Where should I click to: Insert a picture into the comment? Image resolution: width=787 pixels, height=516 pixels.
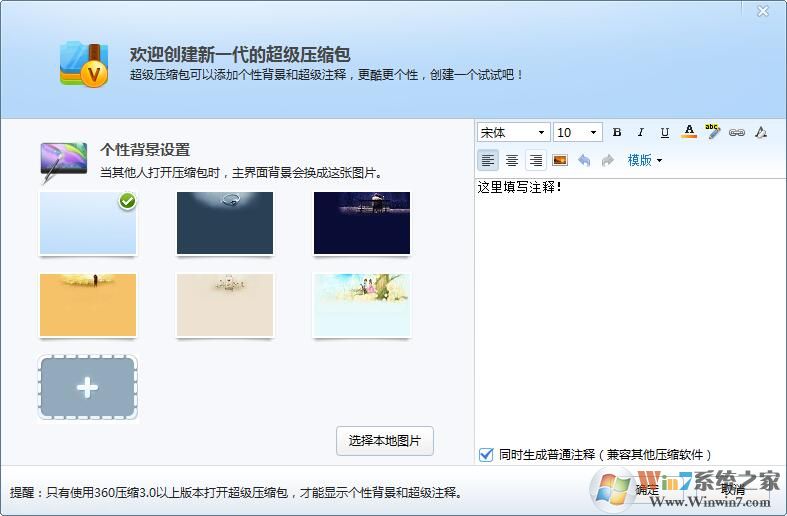point(560,160)
